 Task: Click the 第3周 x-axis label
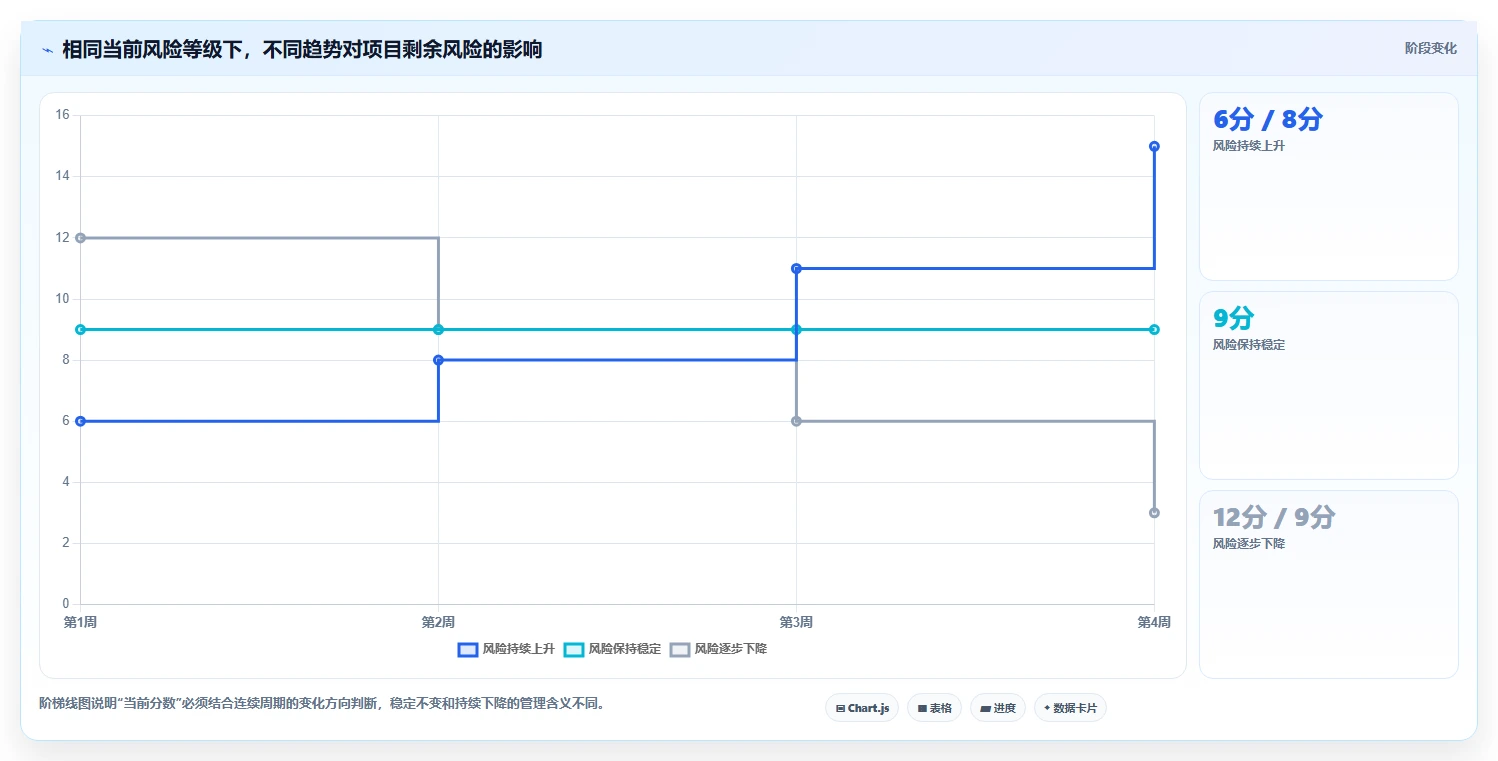796,623
